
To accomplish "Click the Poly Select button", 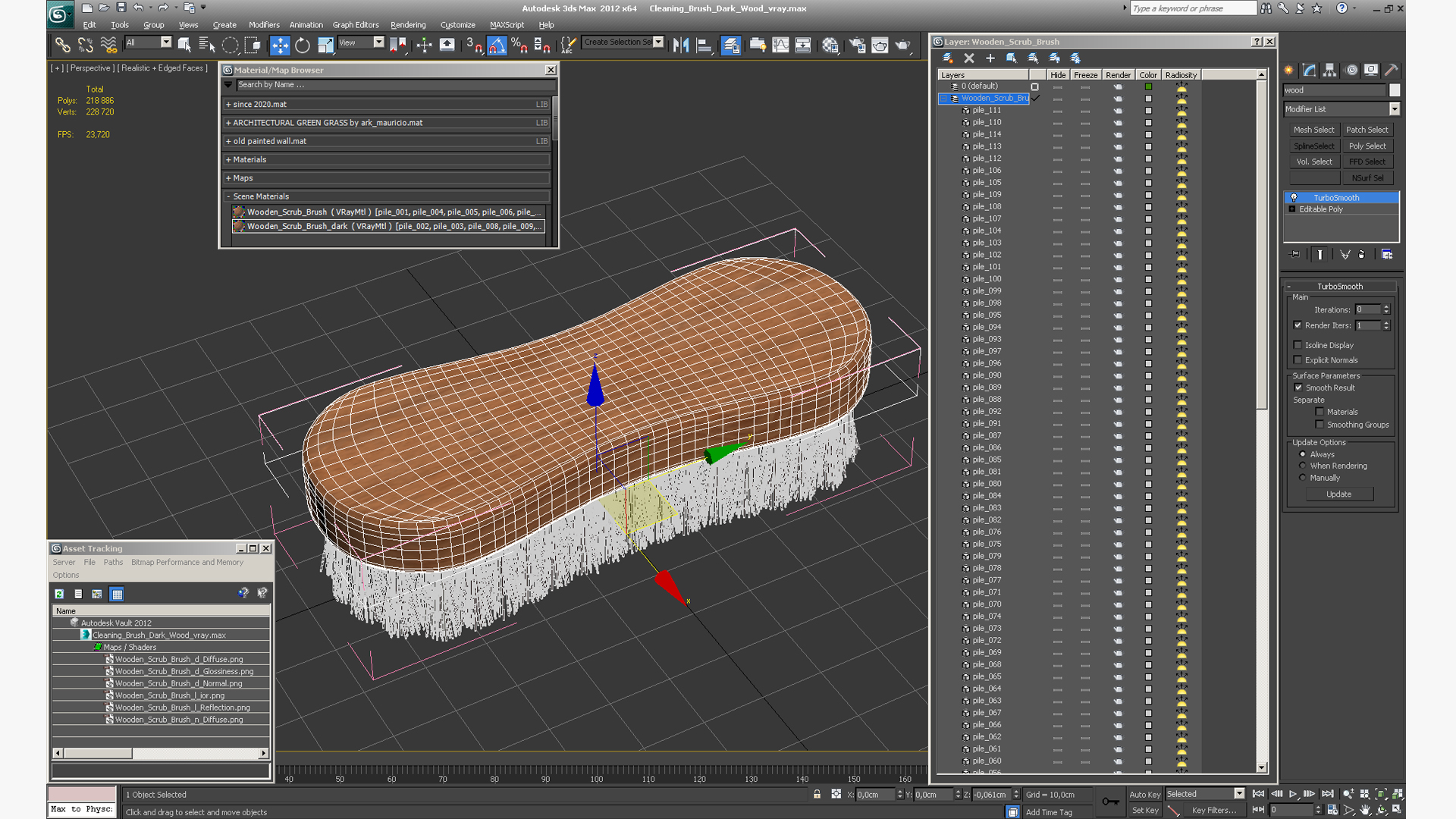I will pyautogui.click(x=1367, y=146).
